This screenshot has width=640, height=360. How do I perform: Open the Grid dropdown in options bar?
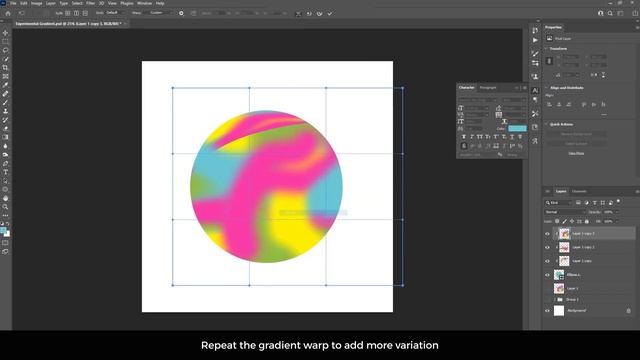coord(115,13)
